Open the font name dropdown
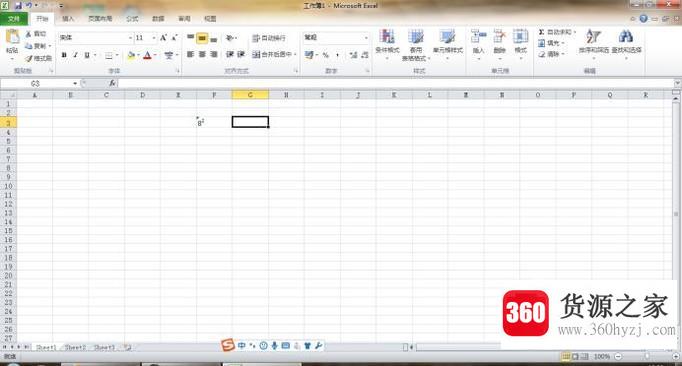Viewport: 682px width, 366px height. 130,38
